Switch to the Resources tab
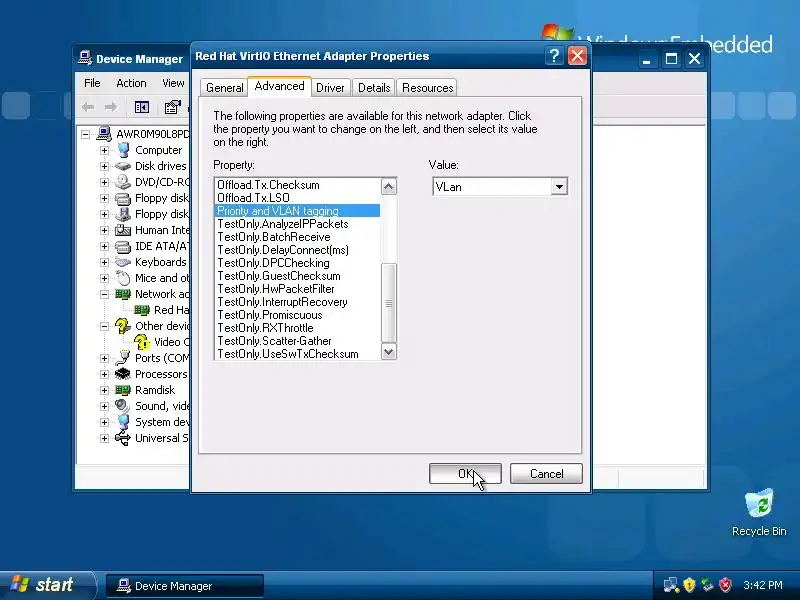 (428, 88)
